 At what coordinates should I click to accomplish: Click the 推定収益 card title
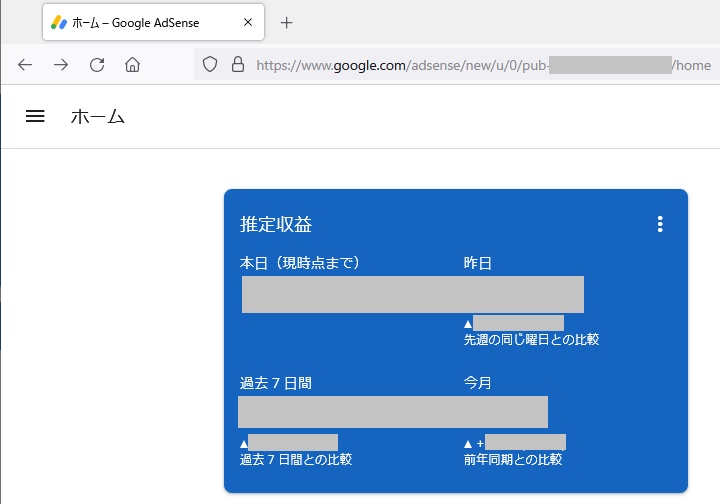[x=283, y=225]
